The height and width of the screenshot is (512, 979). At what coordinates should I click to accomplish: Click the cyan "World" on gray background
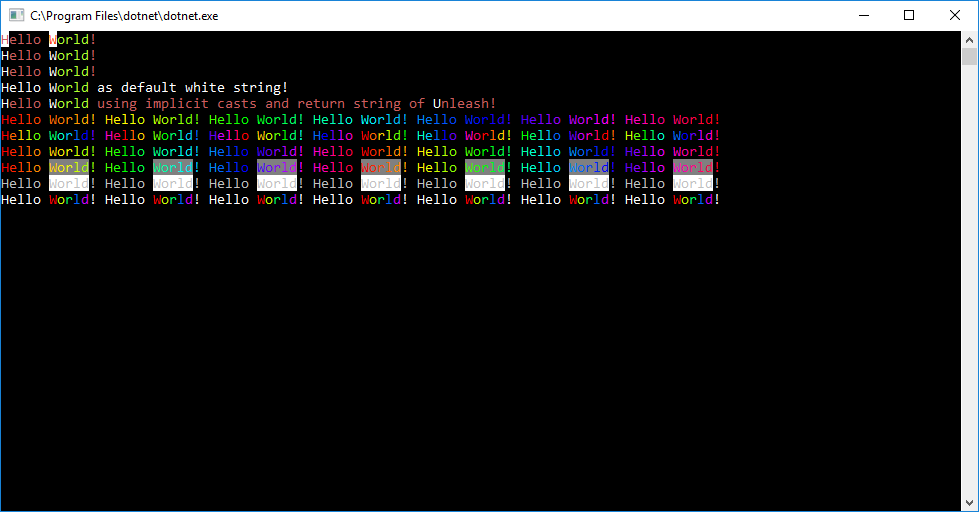point(173,167)
